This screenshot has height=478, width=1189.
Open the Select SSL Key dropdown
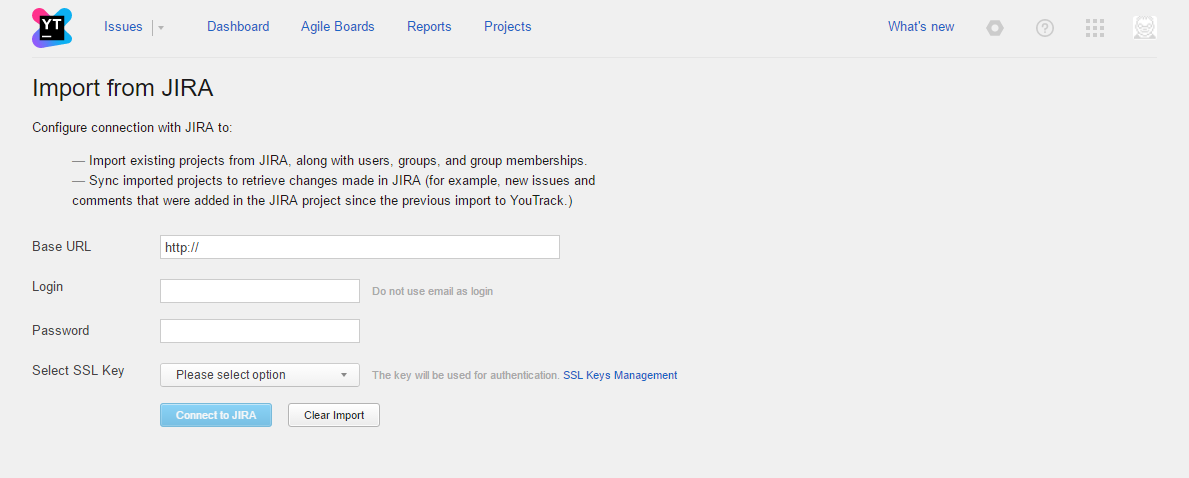(260, 375)
